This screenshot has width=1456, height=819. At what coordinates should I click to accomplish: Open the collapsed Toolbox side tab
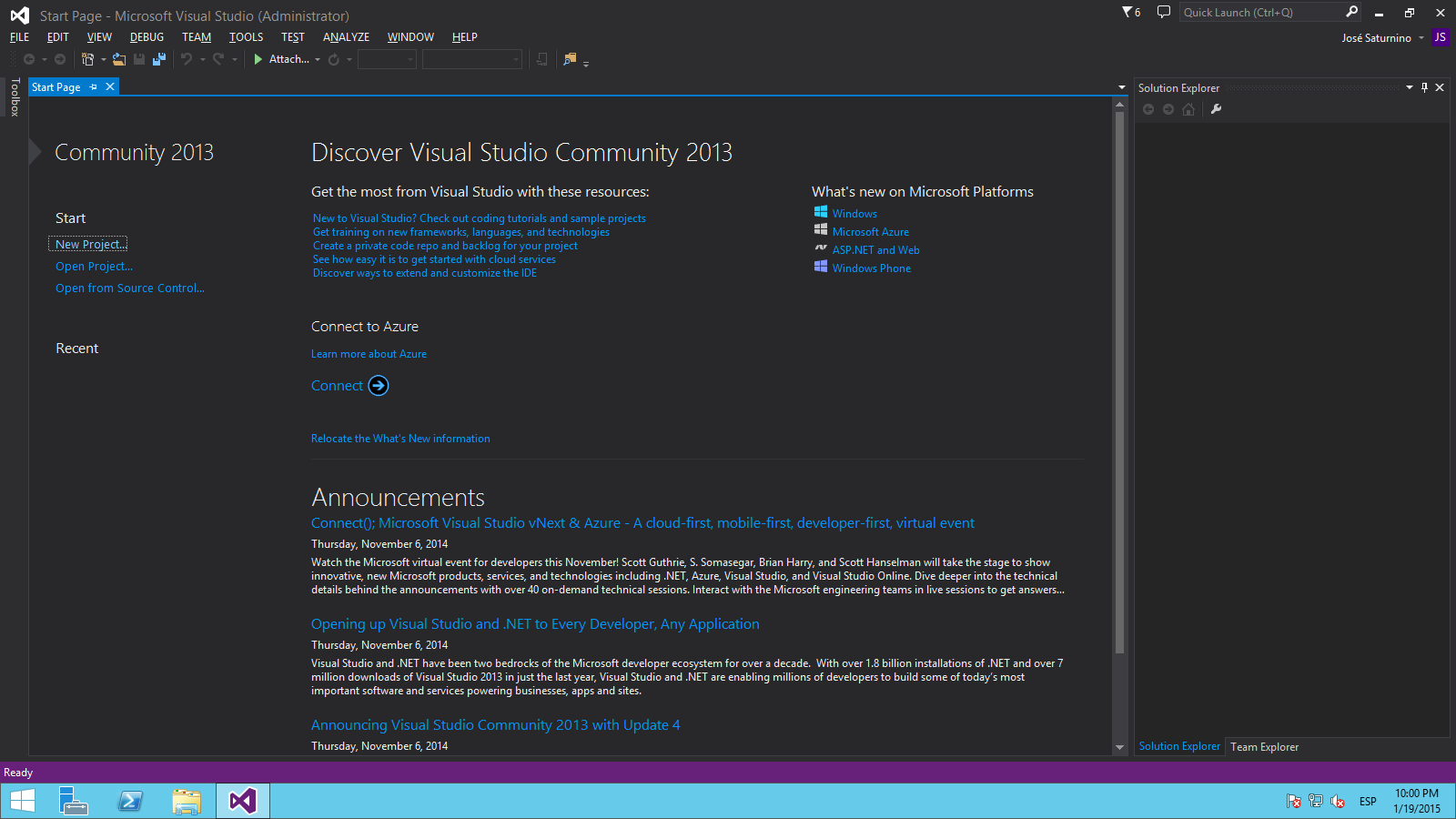point(15,97)
